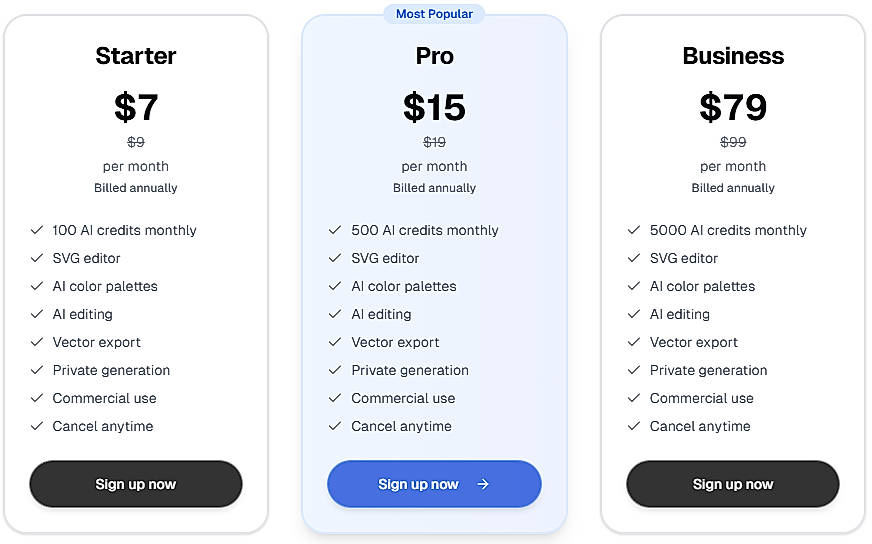Click checkmark beside 5000 AI credits monthly
Viewport: 872px width, 544px height.
[x=634, y=230]
